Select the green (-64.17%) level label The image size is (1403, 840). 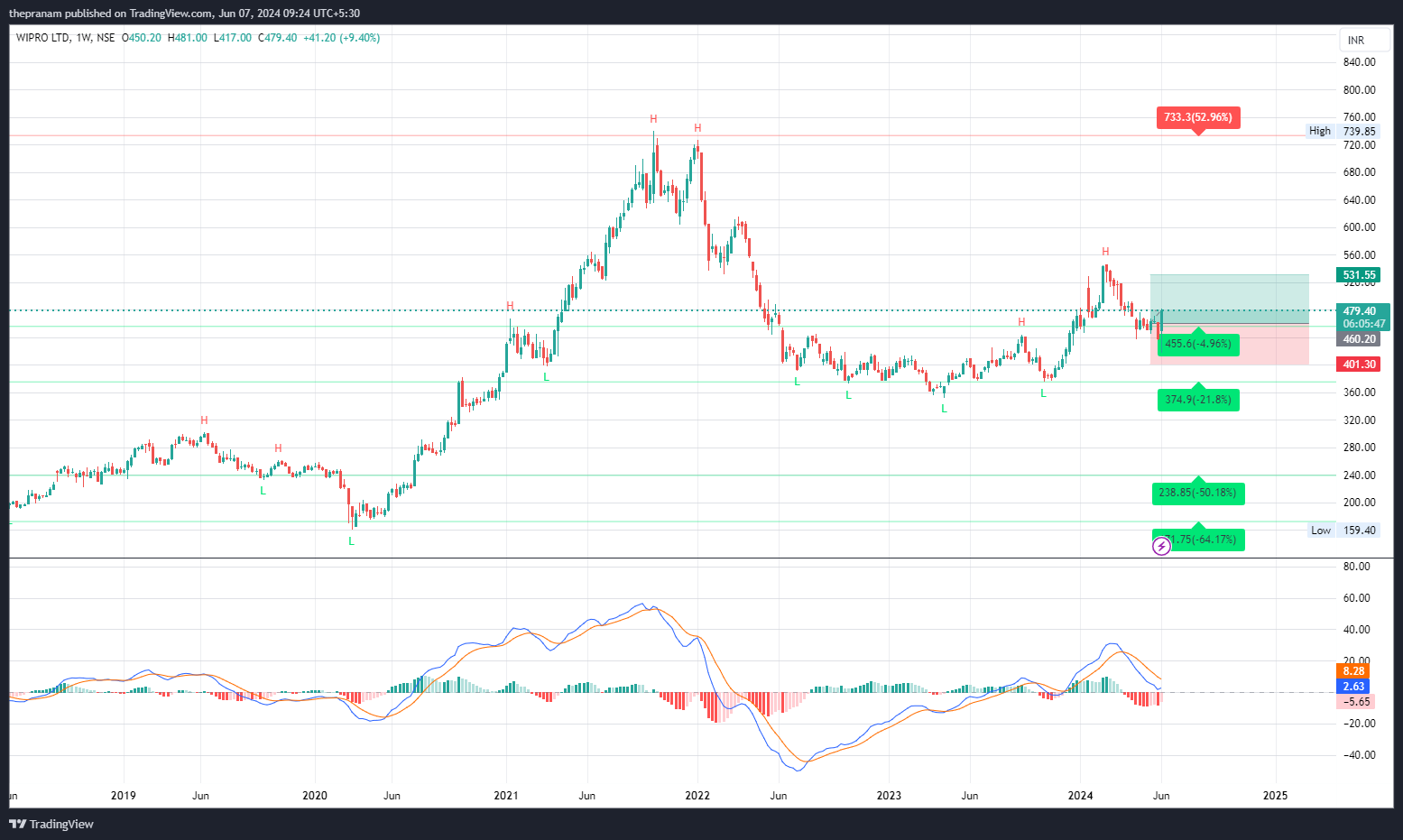point(1200,540)
